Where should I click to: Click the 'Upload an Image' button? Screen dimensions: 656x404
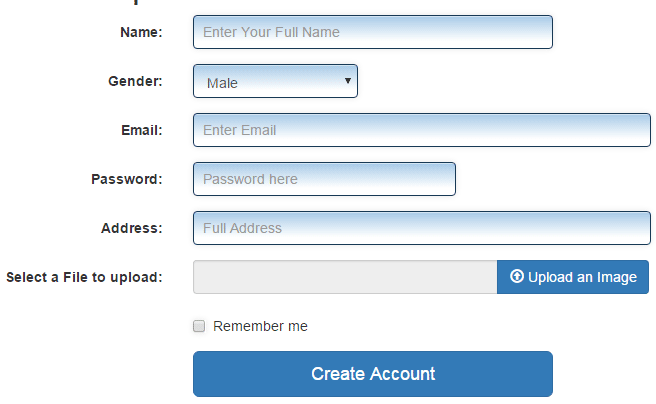pyautogui.click(x=573, y=277)
